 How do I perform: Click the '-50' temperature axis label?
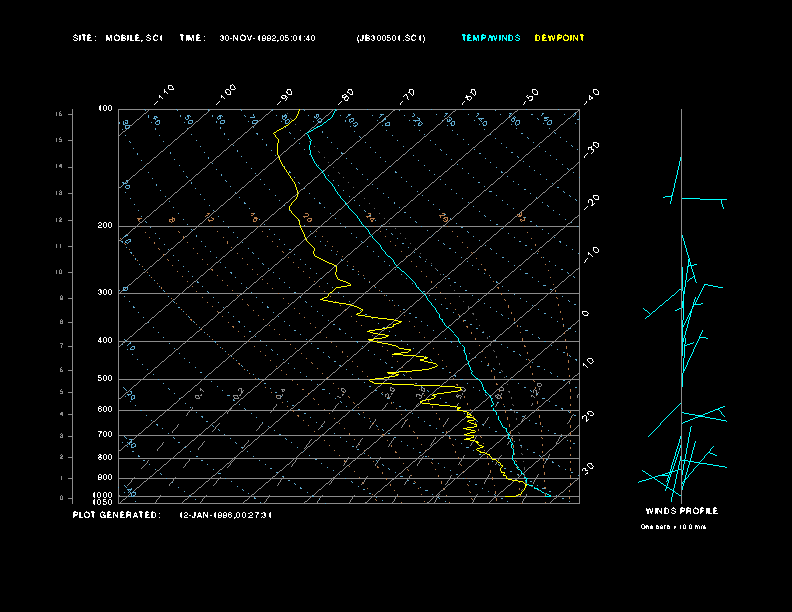[x=531, y=96]
